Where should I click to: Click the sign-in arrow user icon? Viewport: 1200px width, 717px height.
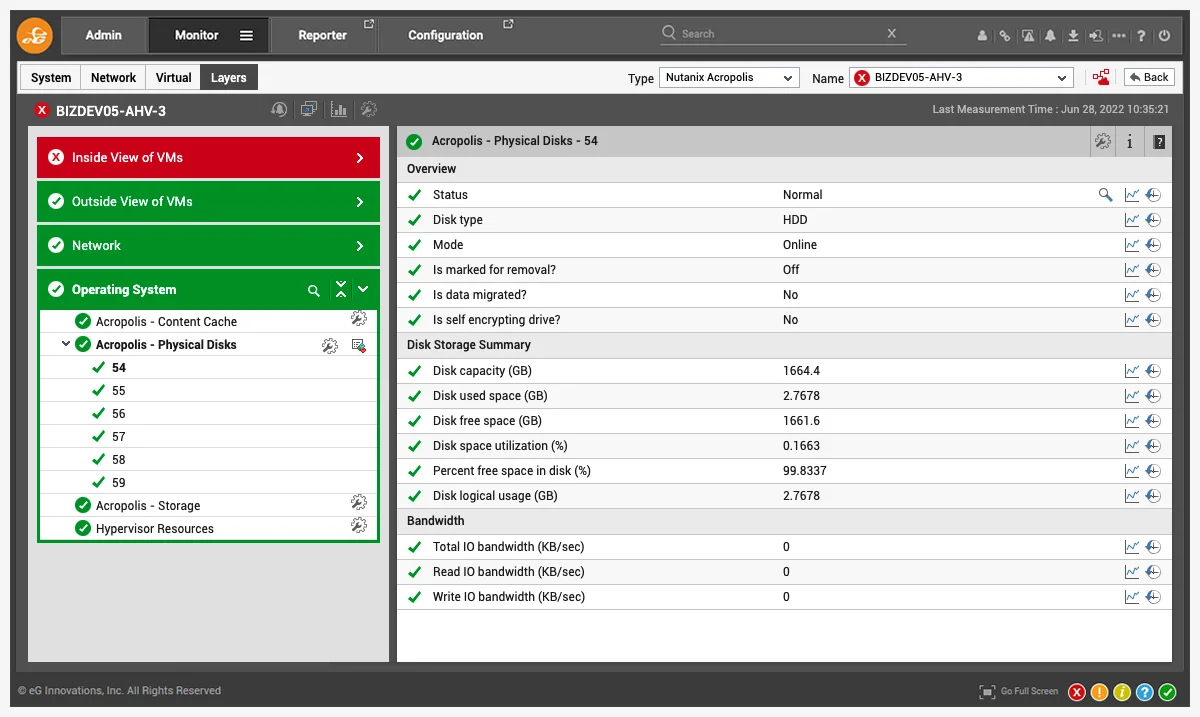(x=1096, y=35)
